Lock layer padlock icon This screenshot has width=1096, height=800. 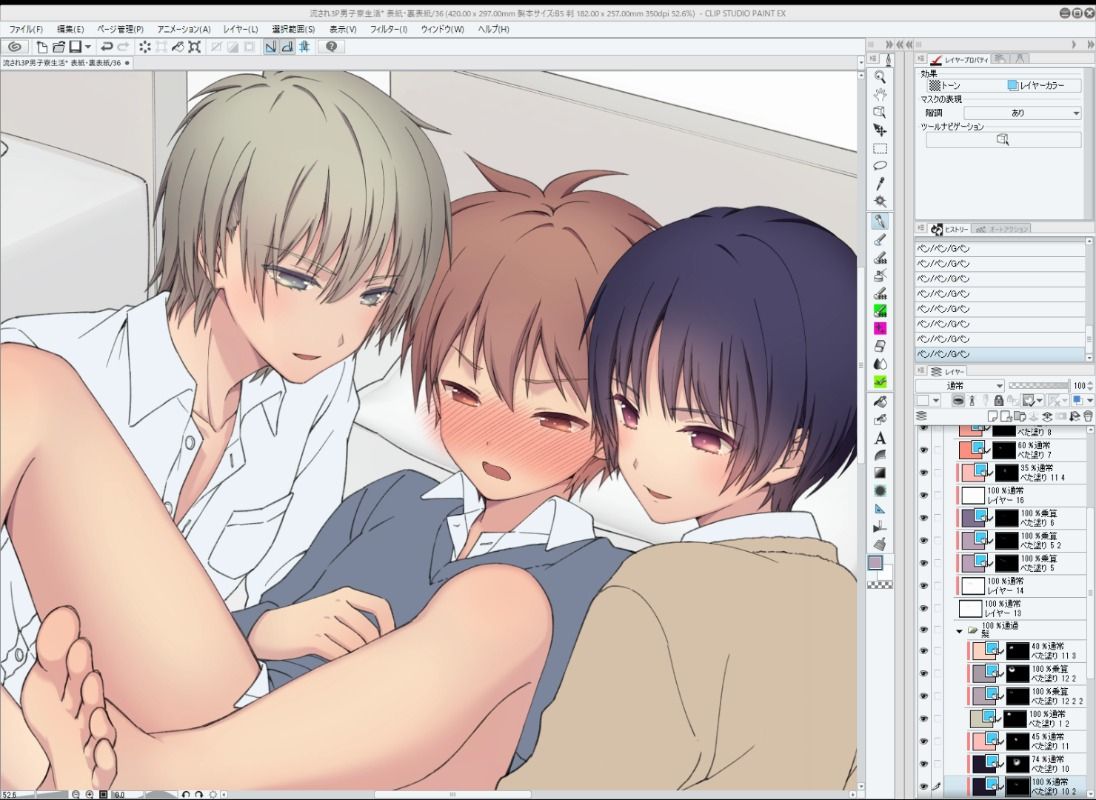998,400
